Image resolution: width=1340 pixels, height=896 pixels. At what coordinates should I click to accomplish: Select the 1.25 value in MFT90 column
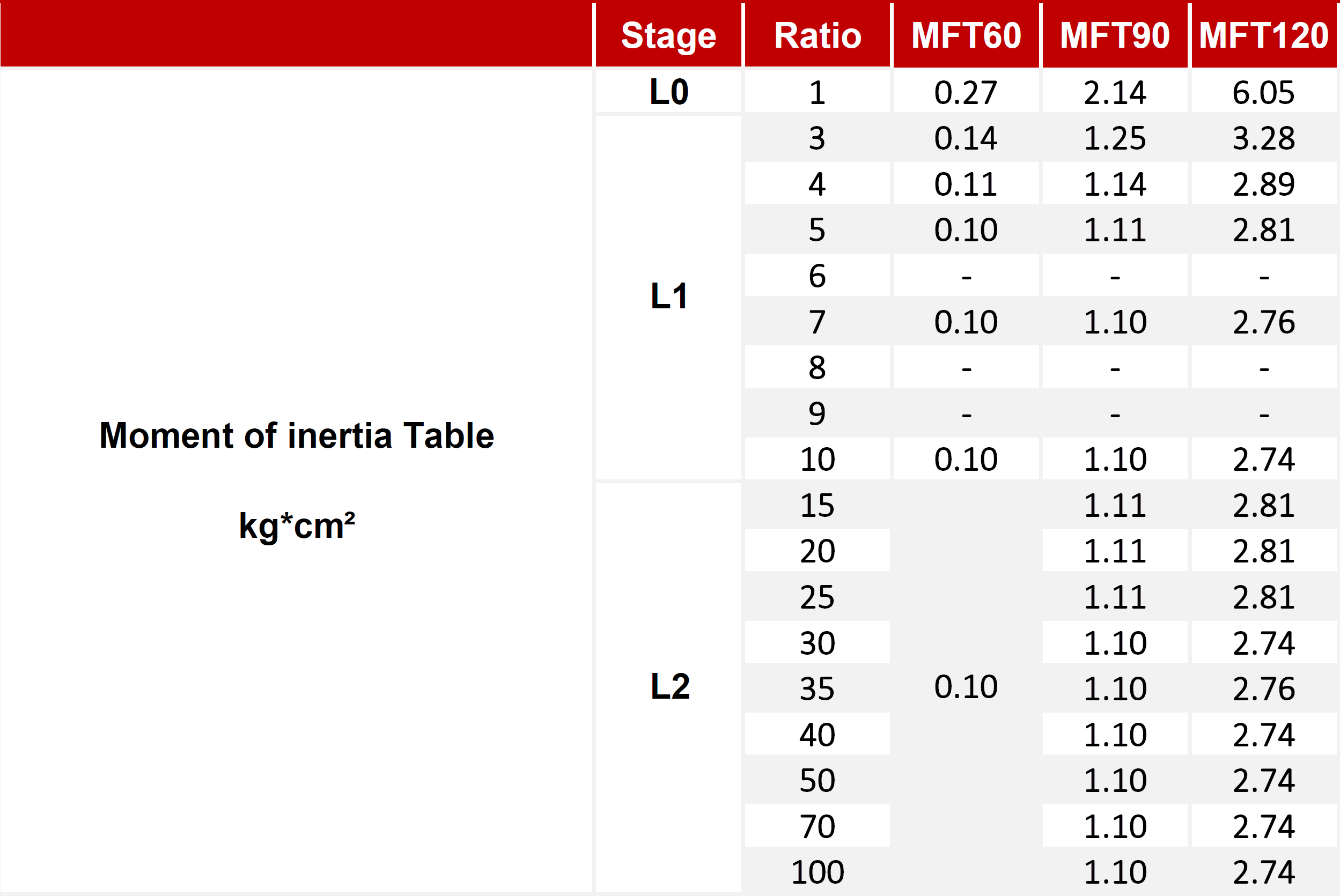point(1115,138)
